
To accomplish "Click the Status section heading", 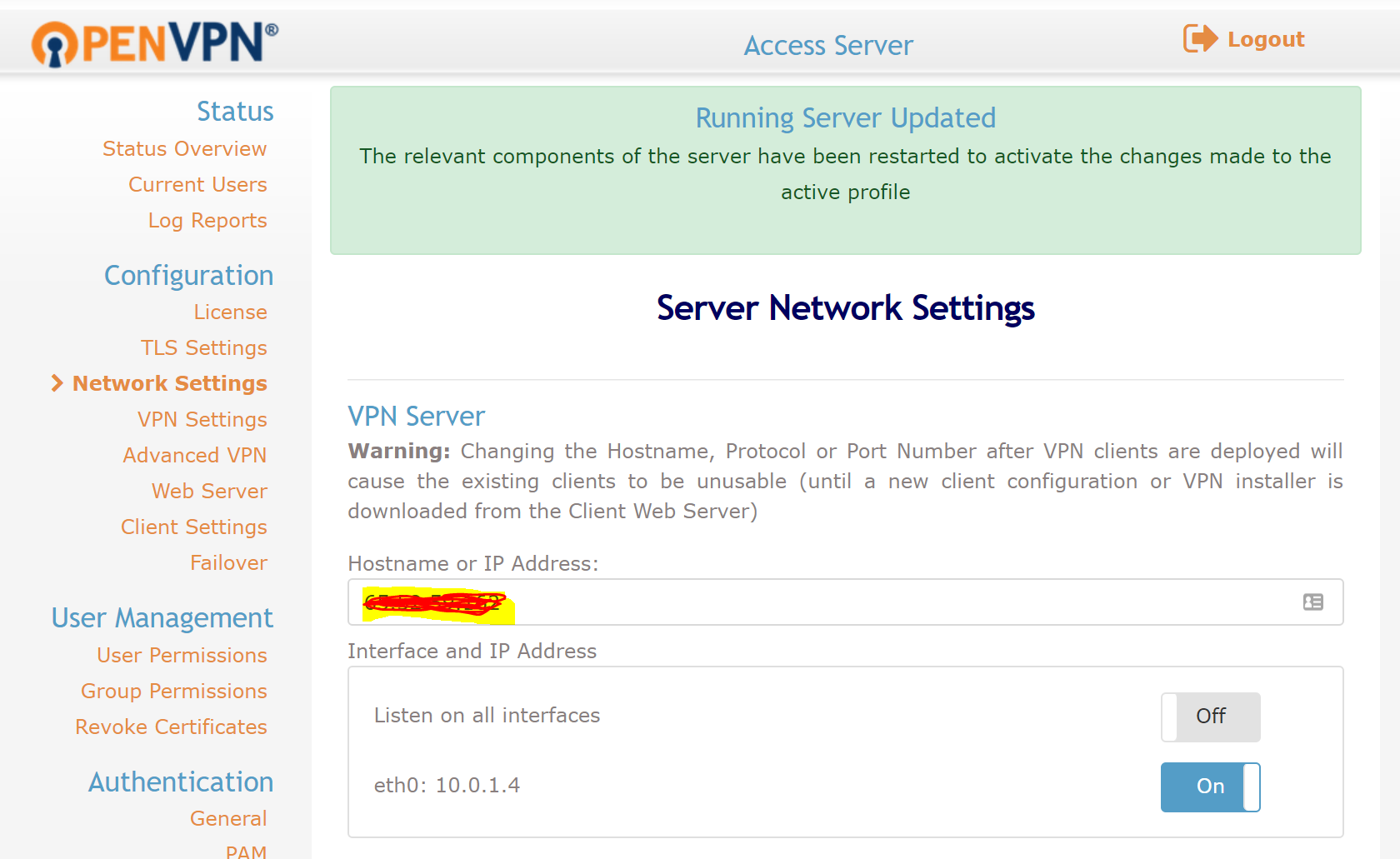I will click(236, 111).
